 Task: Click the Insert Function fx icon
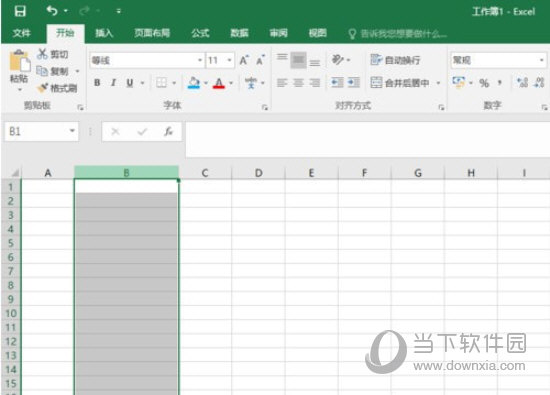168,132
